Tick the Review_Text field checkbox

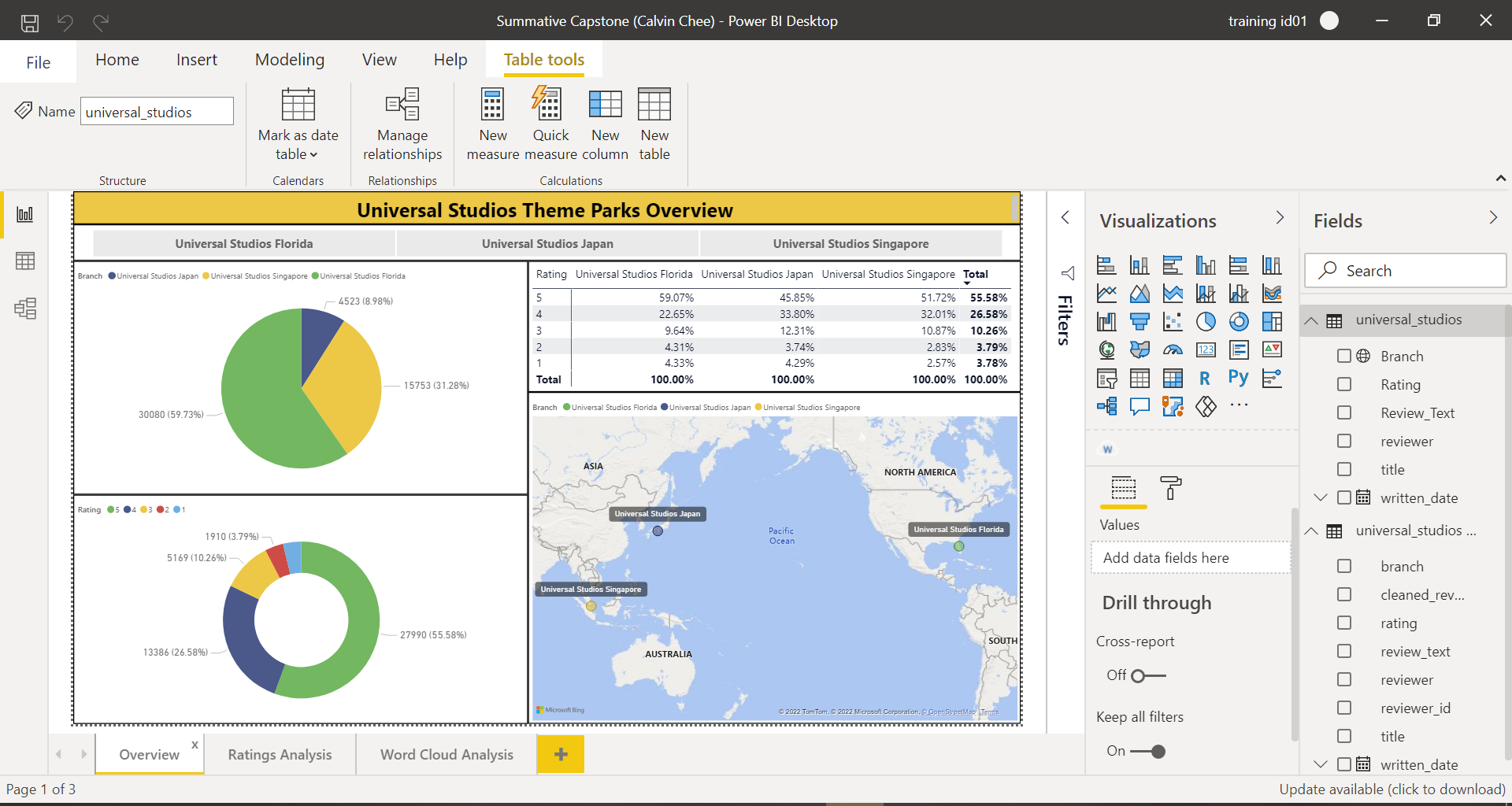1344,413
